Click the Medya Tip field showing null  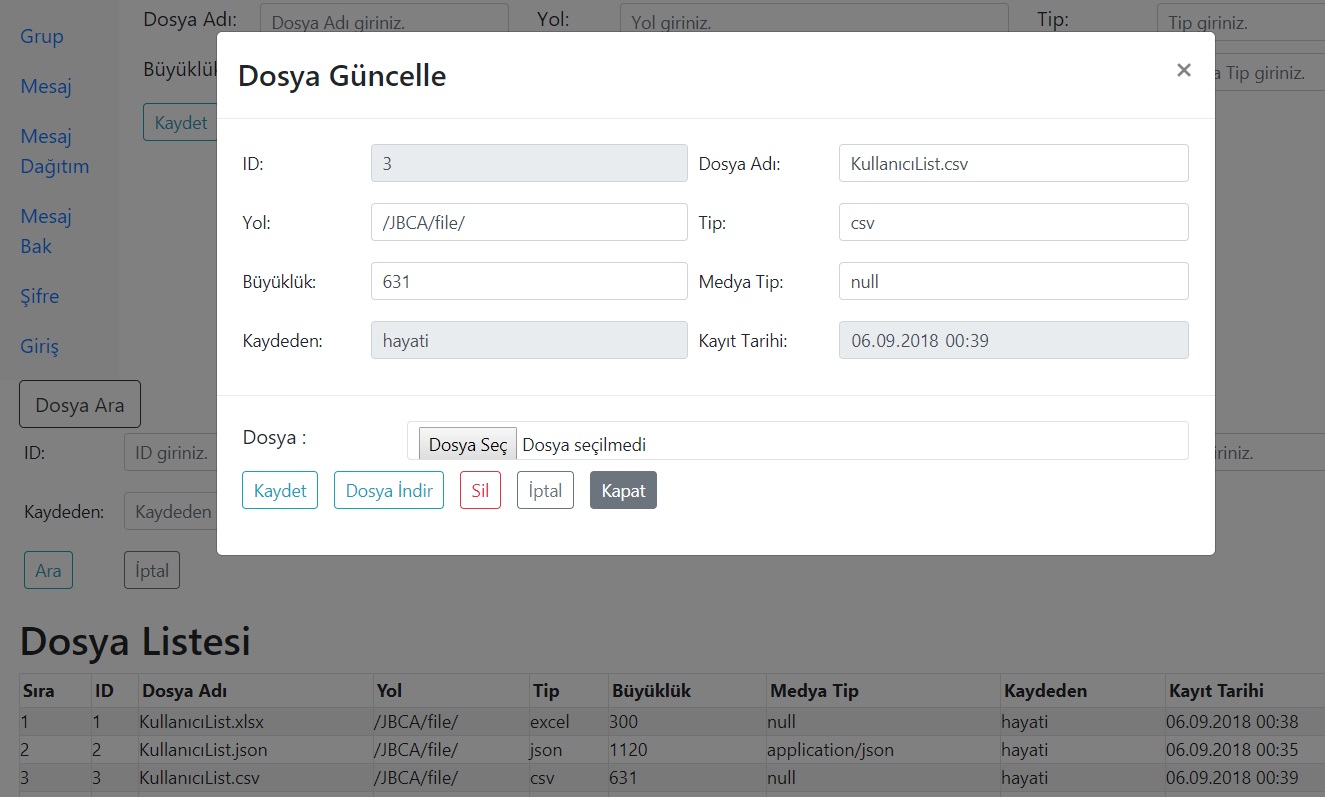pos(1013,281)
